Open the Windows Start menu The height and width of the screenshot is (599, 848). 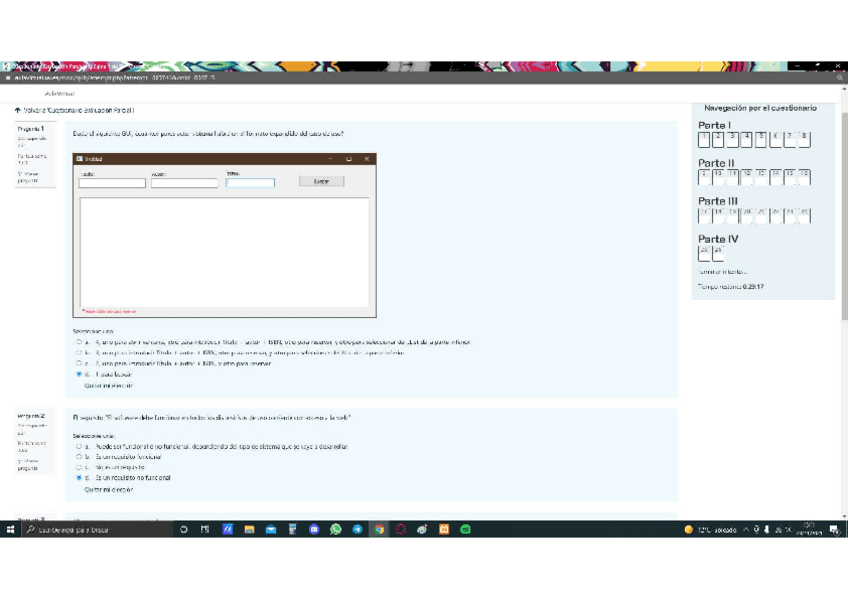point(10,530)
